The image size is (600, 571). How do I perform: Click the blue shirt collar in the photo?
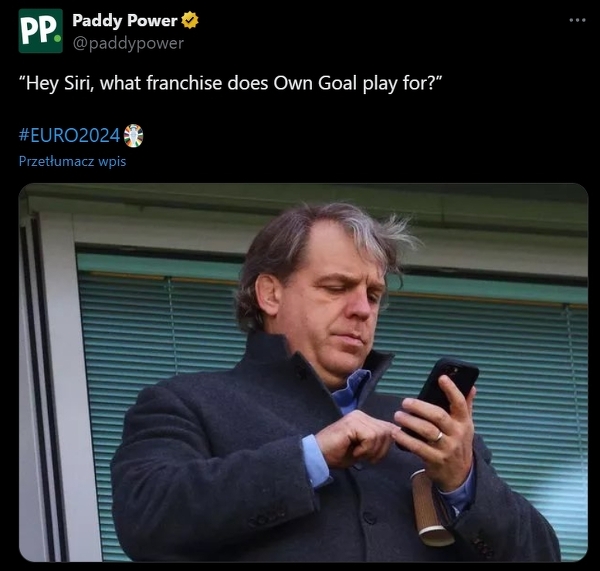pos(352,390)
